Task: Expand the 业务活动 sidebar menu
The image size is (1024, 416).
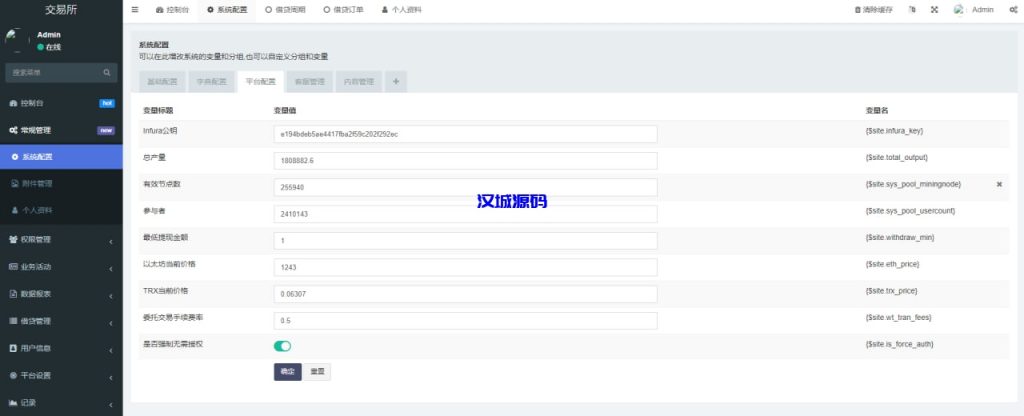Action: [x=61, y=266]
